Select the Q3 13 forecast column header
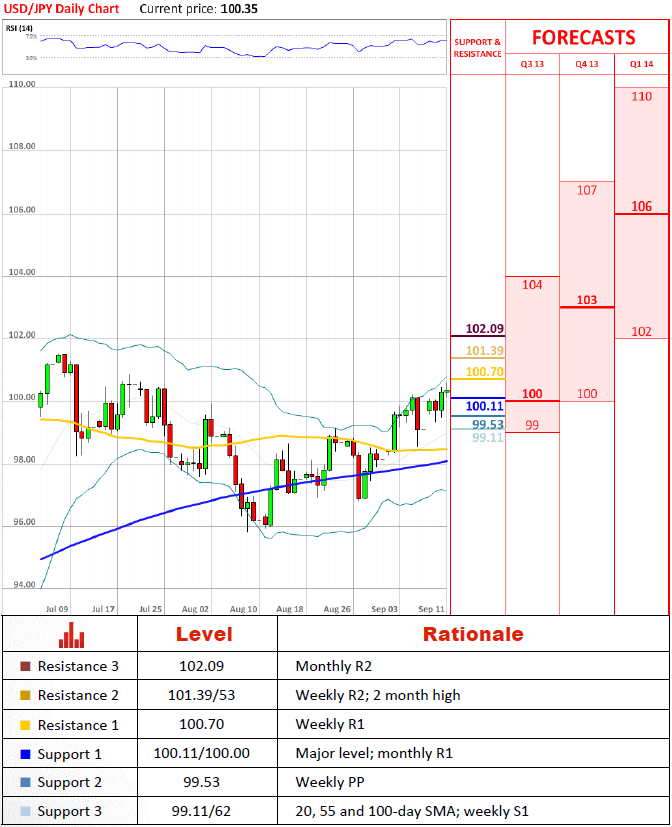 532,64
